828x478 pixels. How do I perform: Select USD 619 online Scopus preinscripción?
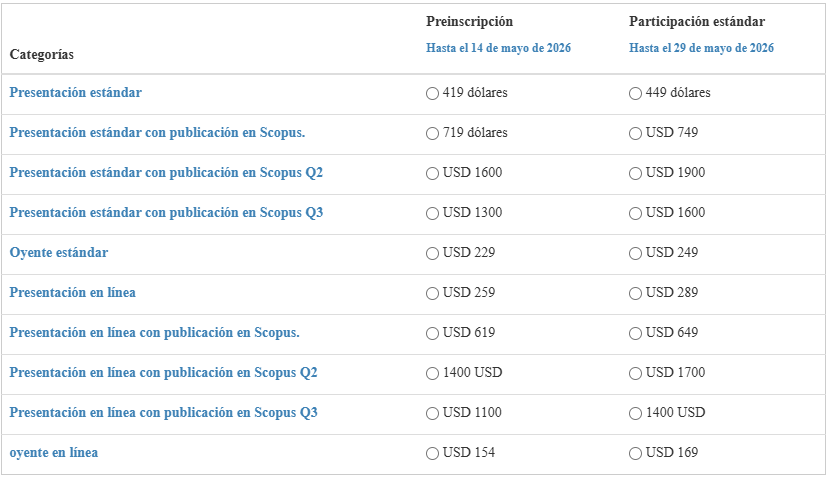coord(432,333)
